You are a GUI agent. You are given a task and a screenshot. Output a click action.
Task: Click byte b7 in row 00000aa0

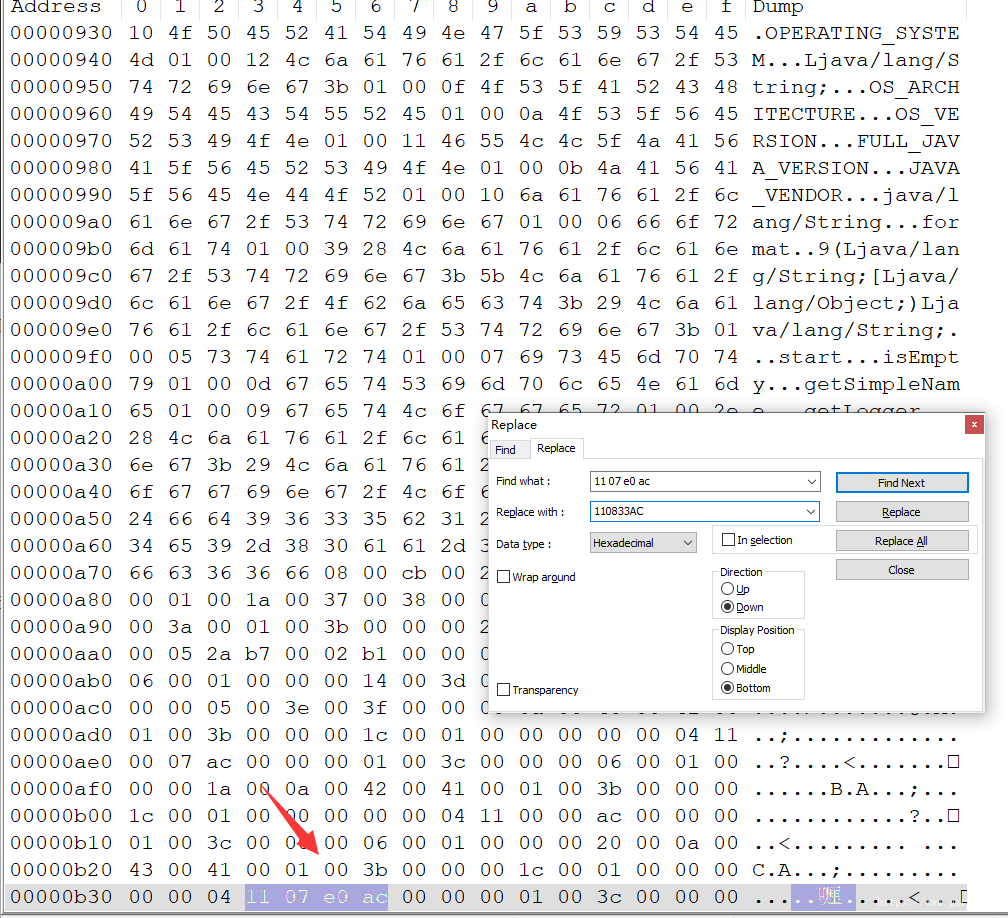258,654
